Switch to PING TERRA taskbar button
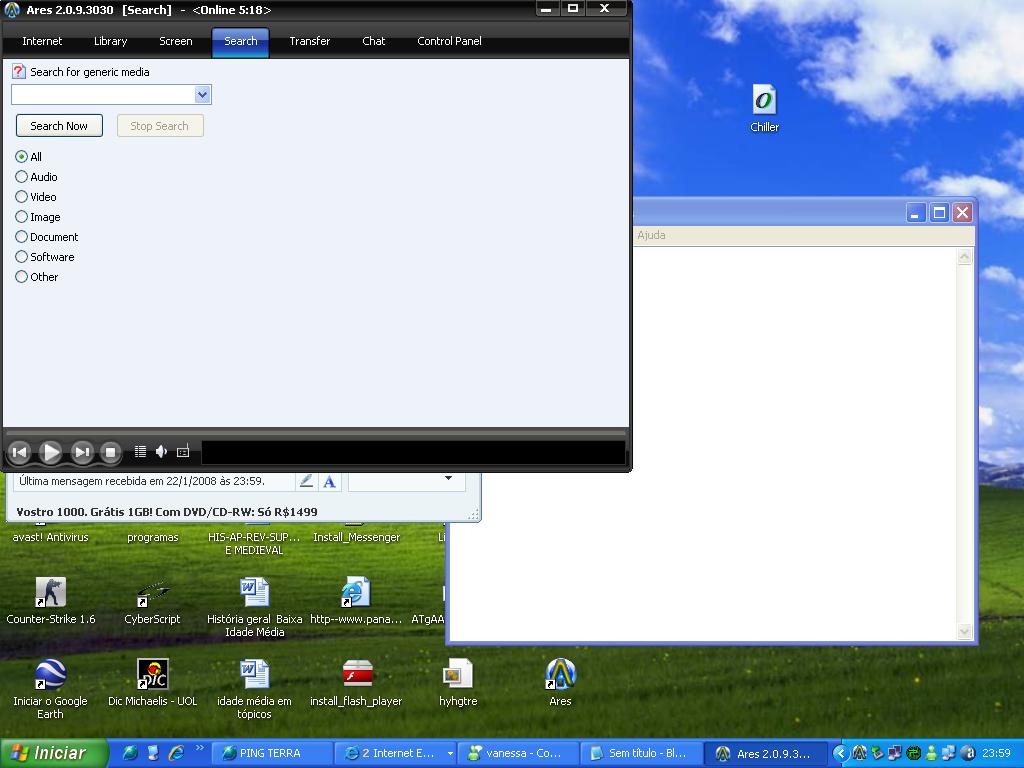1024x768 pixels. pos(271,753)
